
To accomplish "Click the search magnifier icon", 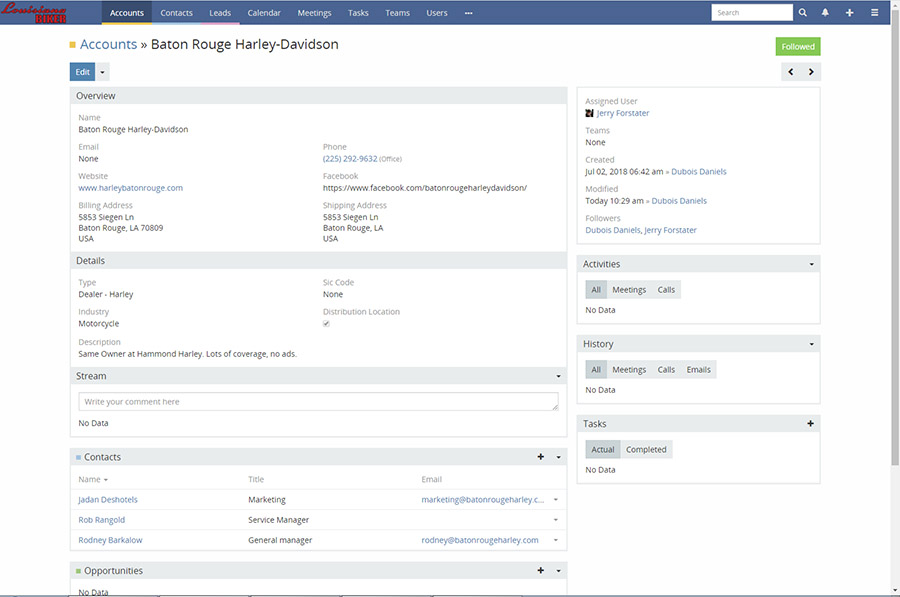I will click(802, 13).
